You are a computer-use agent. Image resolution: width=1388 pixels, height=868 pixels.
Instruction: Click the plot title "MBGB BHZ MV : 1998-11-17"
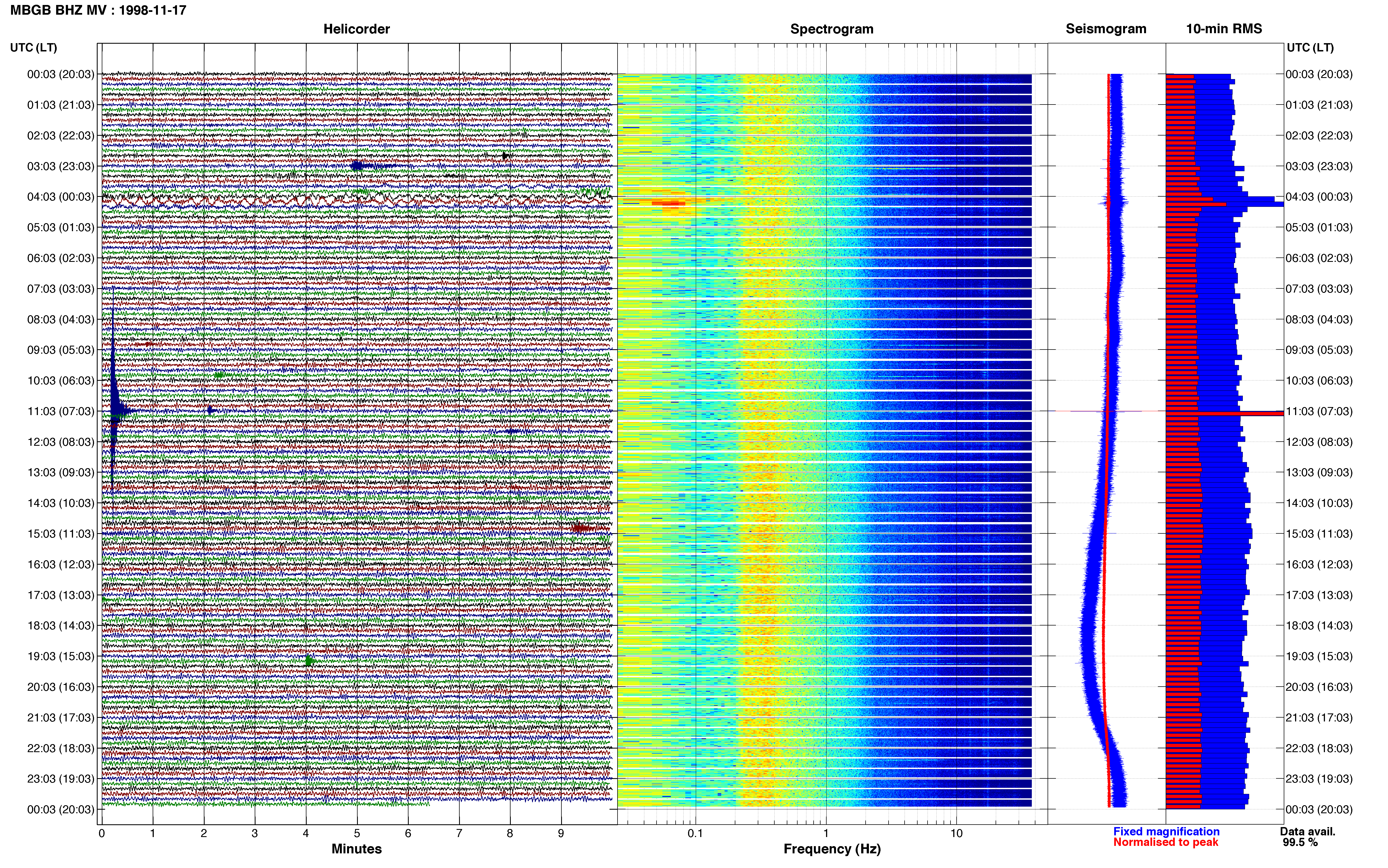(x=98, y=10)
